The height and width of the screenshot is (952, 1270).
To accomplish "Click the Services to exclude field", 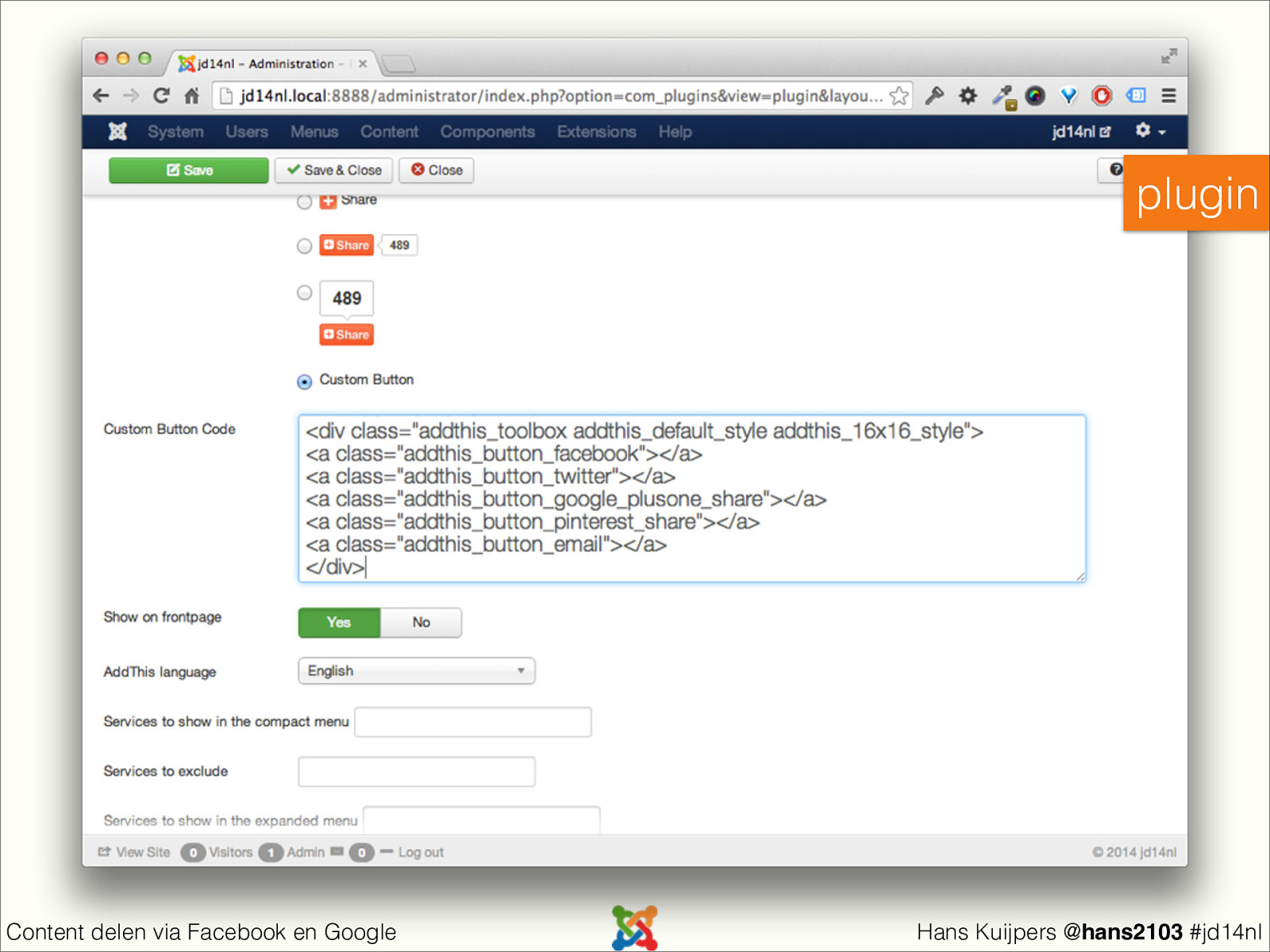I will coord(417,772).
